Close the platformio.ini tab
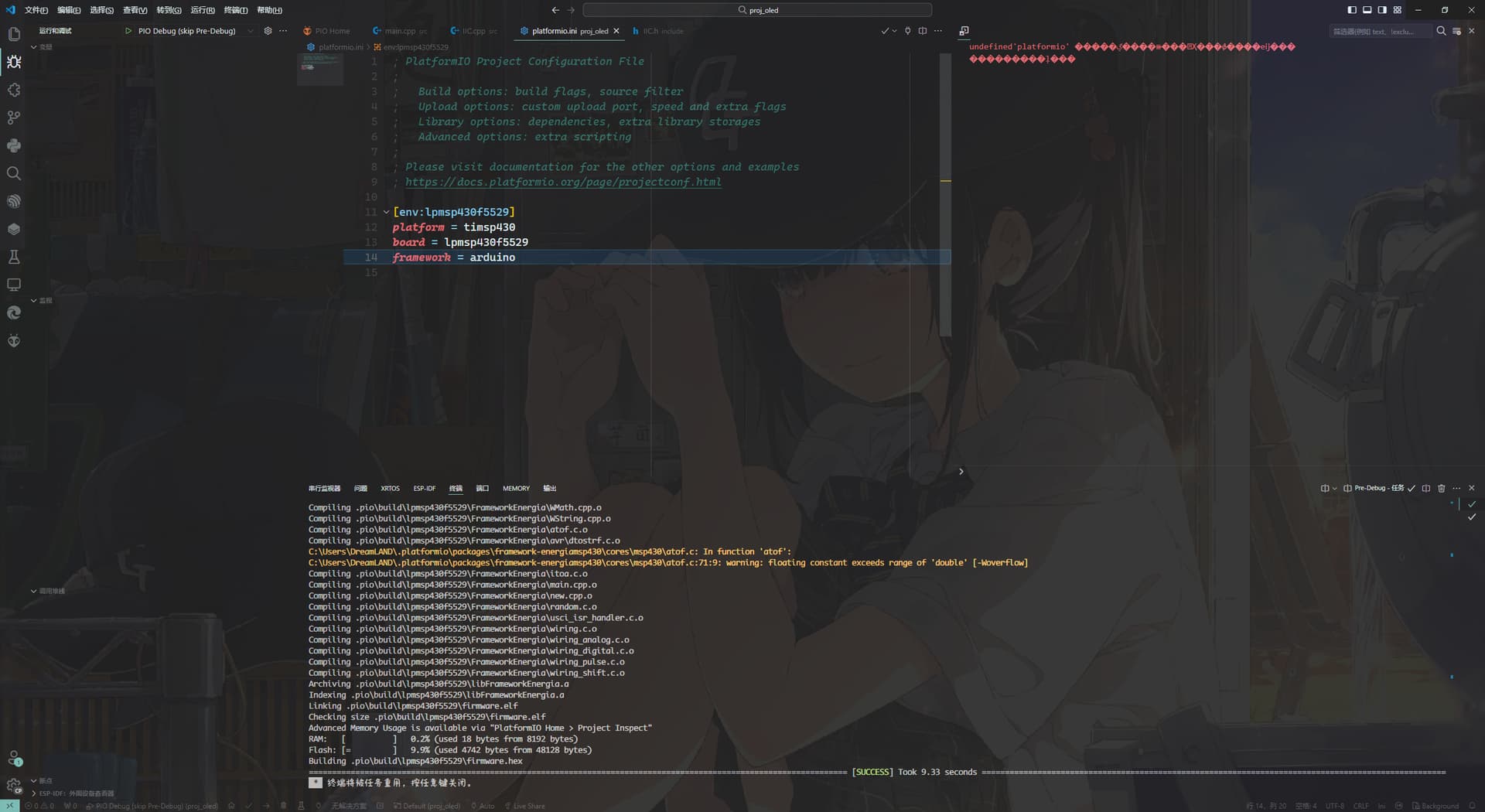1485x812 pixels. pyautogui.click(x=616, y=31)
